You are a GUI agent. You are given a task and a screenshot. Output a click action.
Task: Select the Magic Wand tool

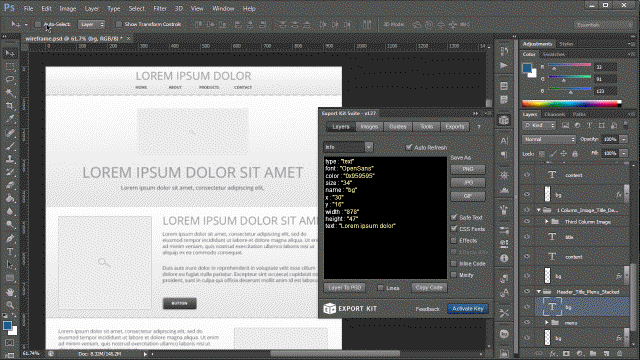click(10, 93)
